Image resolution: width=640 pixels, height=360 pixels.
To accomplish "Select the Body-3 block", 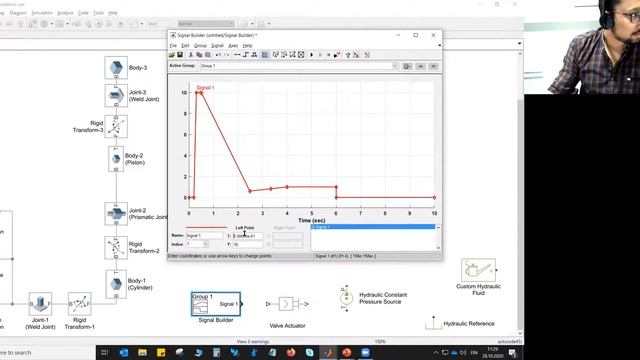I will click(116, 68).
